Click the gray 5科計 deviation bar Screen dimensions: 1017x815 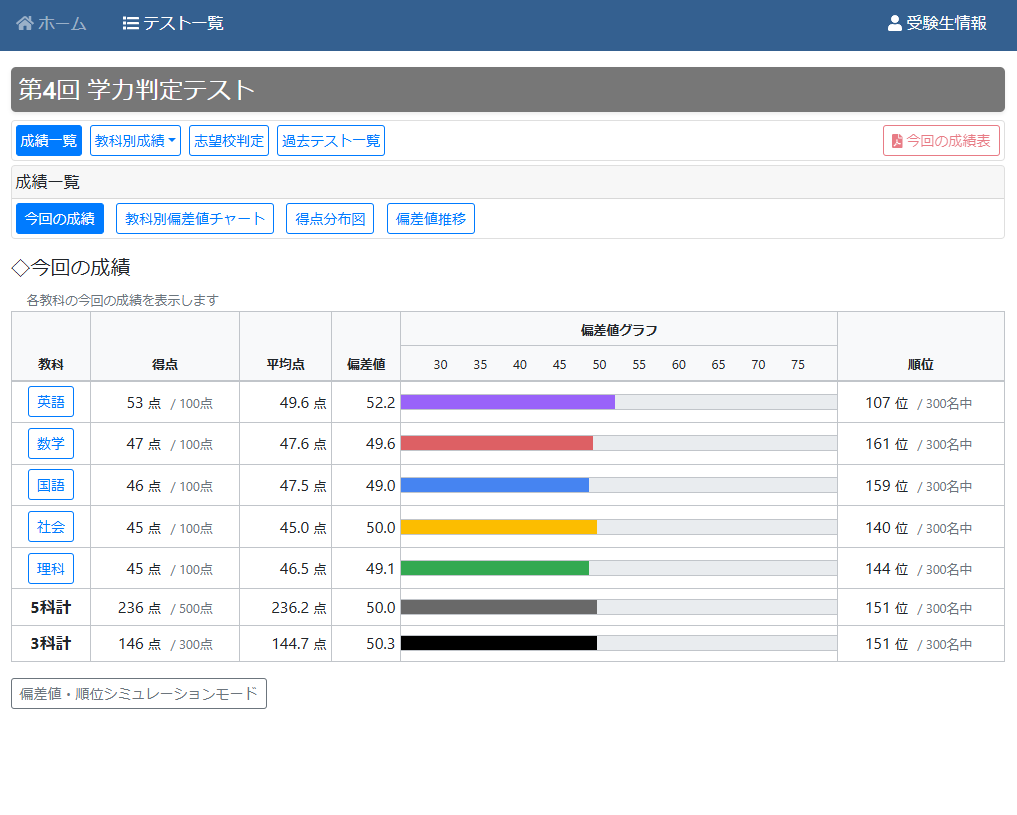499,607
